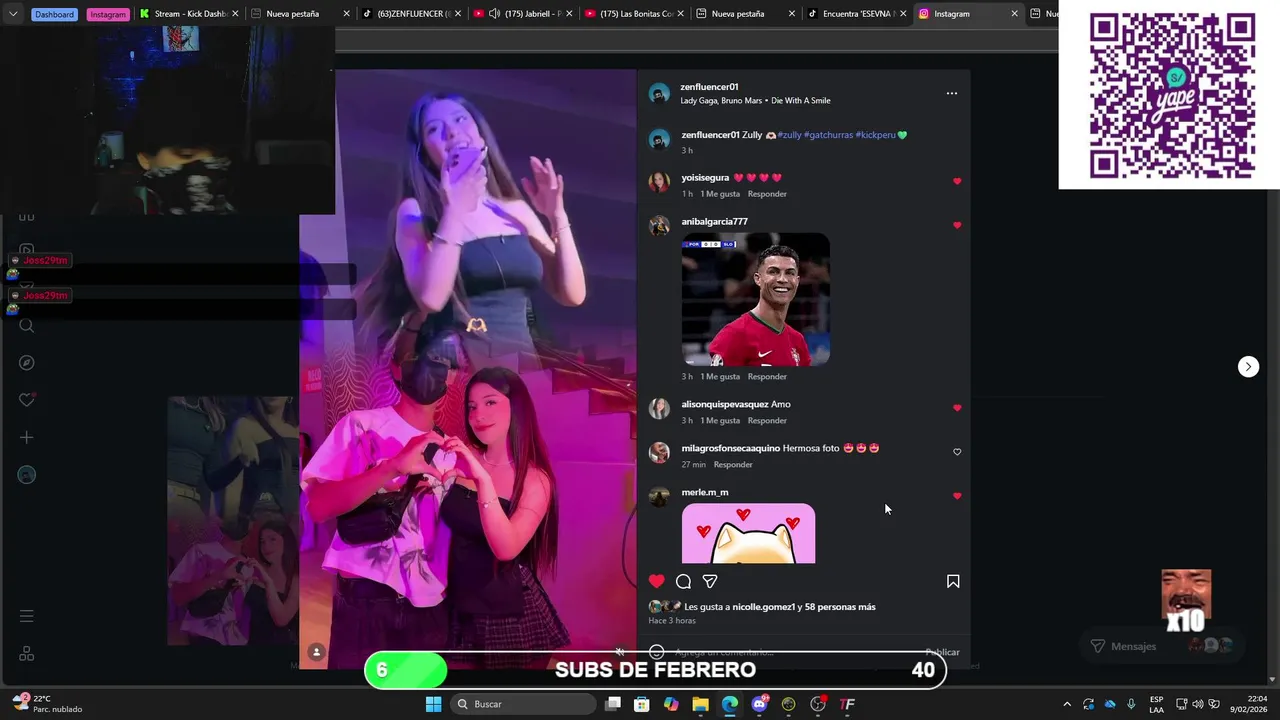Switch to the Instagram tab group label
Viewport: 1280px width, 720px height.
[x=107, y=14]
